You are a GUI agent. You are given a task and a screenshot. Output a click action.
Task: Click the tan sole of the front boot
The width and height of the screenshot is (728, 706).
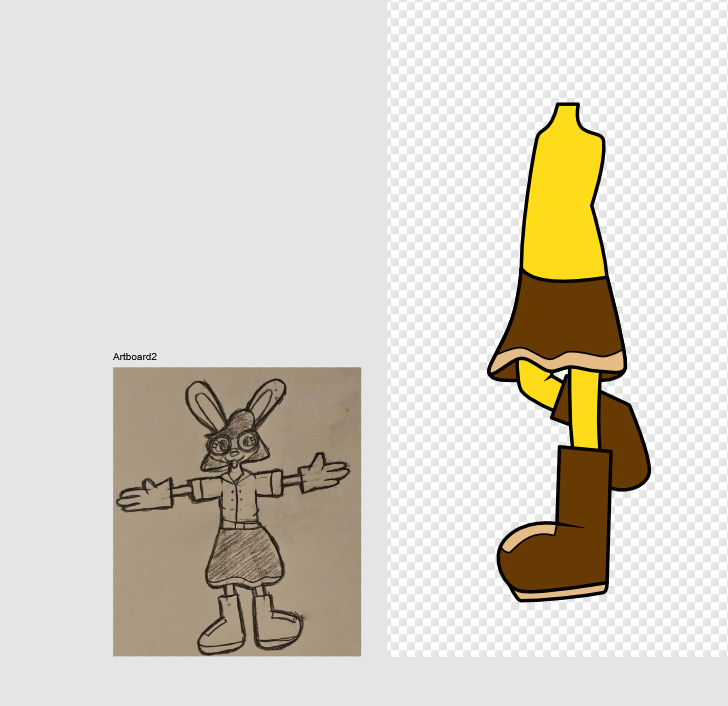[x=560, y=593]
